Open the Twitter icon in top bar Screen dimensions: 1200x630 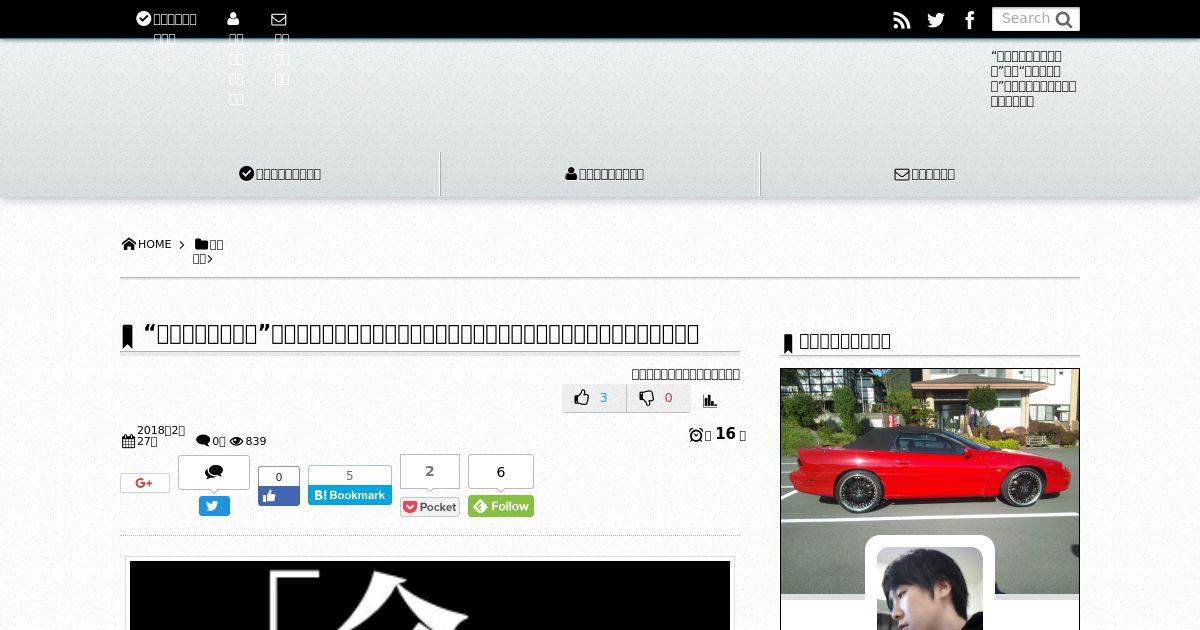[936, 20]
